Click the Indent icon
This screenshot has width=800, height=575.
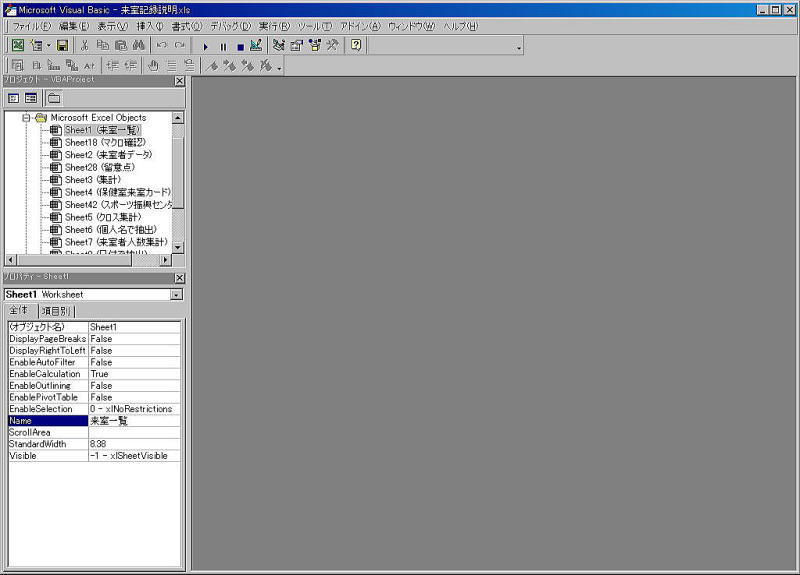tap(113, 65)
